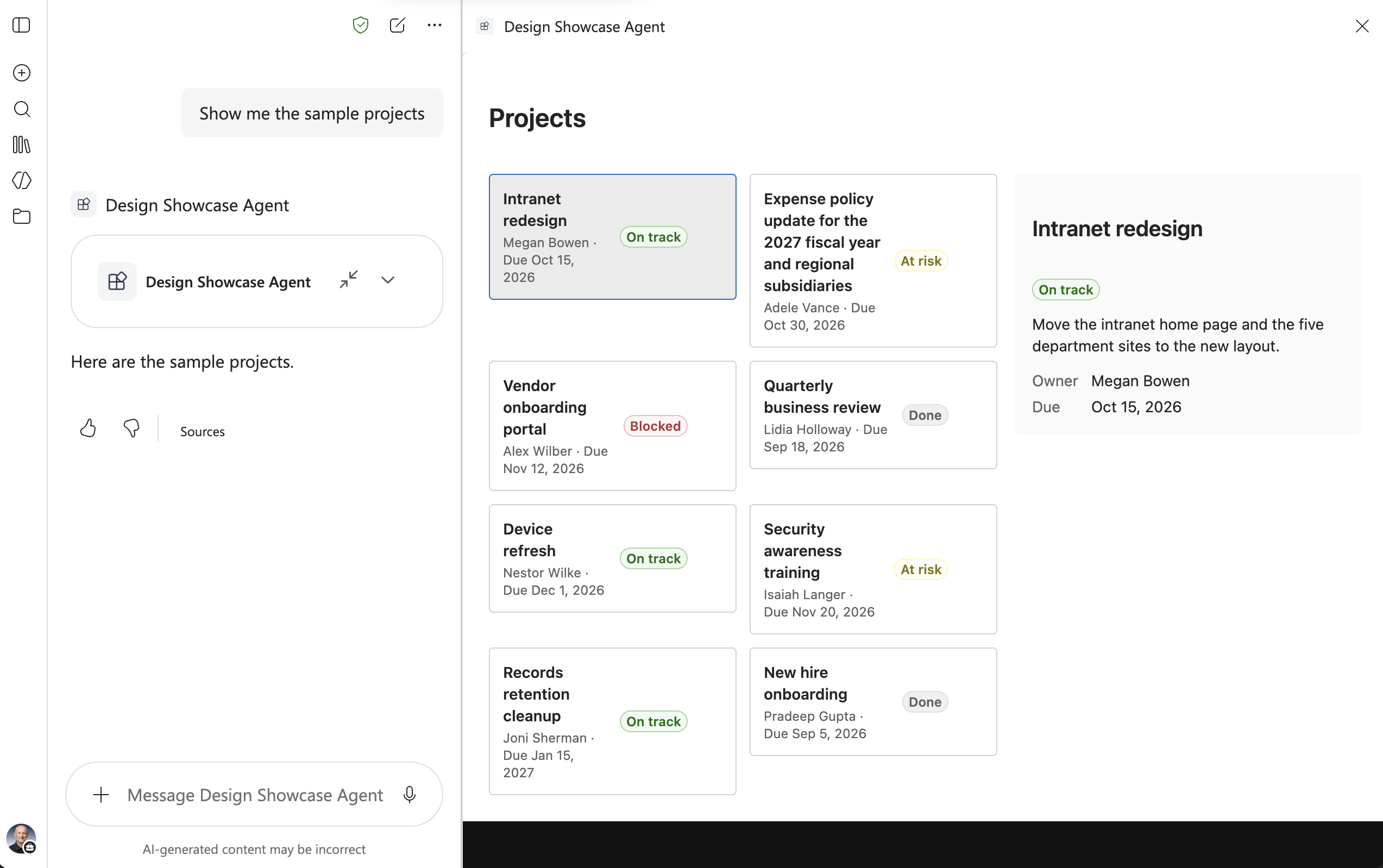Start a new chat with plus icon
Screen dimensions: 1383x868
pos(21,73)
